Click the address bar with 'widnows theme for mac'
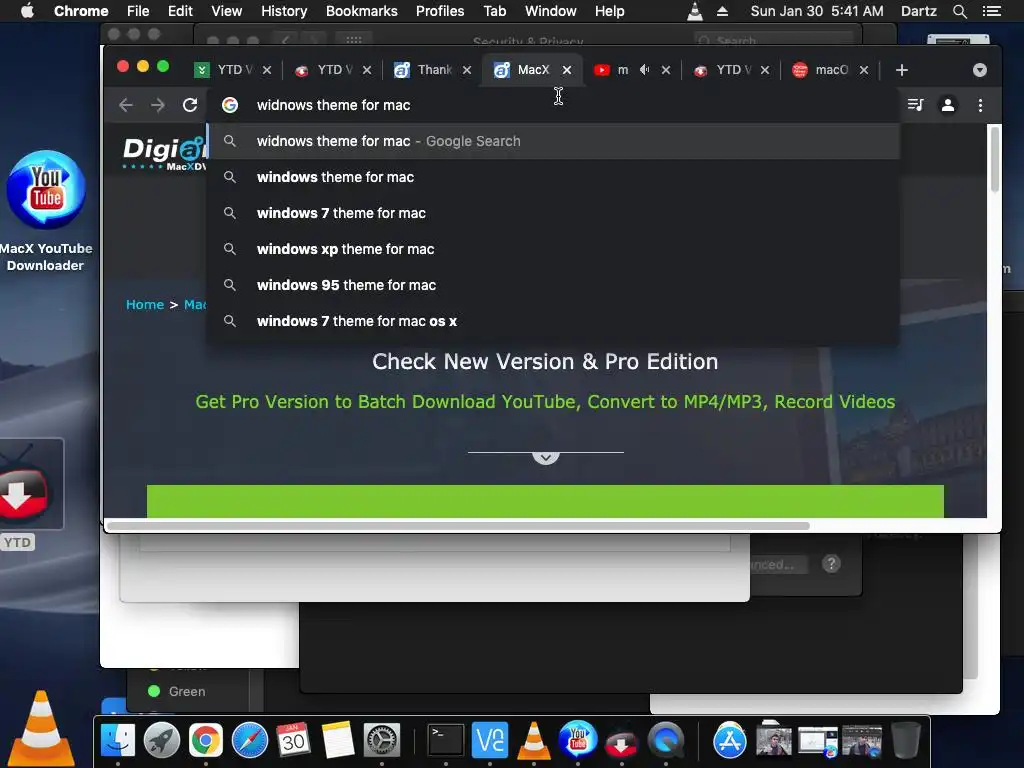 point(554,105)
